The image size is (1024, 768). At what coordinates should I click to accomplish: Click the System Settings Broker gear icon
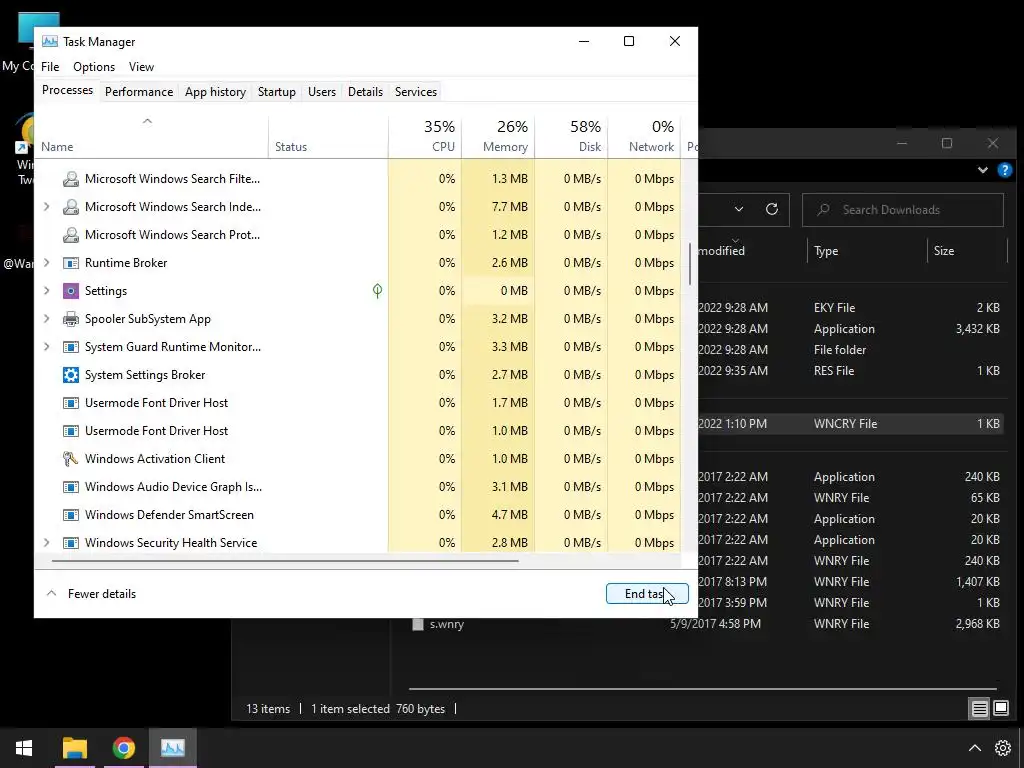(x=71, y=375)
